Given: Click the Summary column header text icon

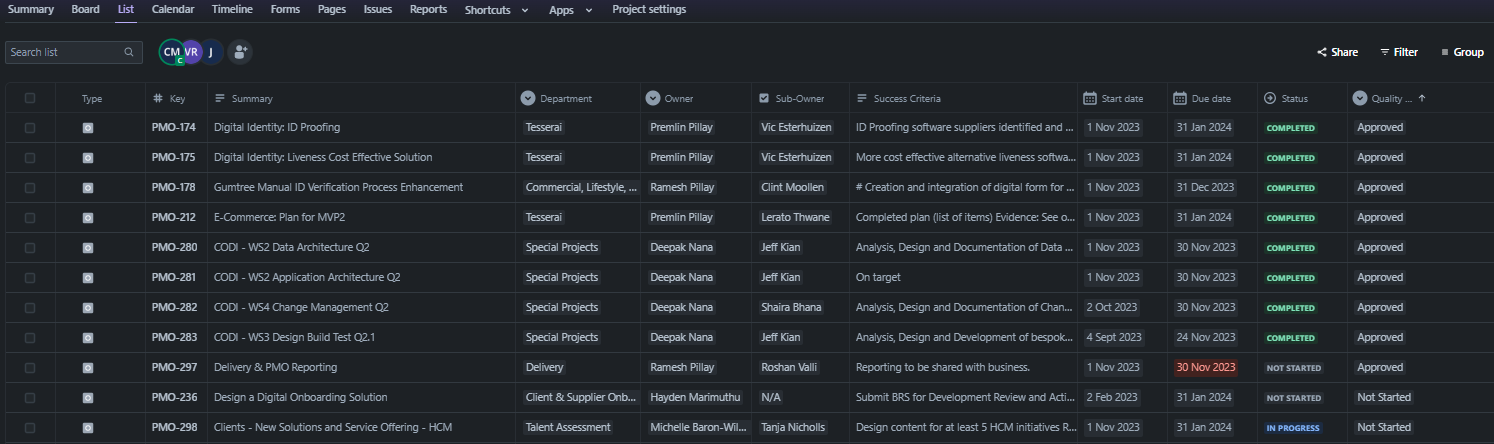Looking at the screenshot, I should [220, 98].
